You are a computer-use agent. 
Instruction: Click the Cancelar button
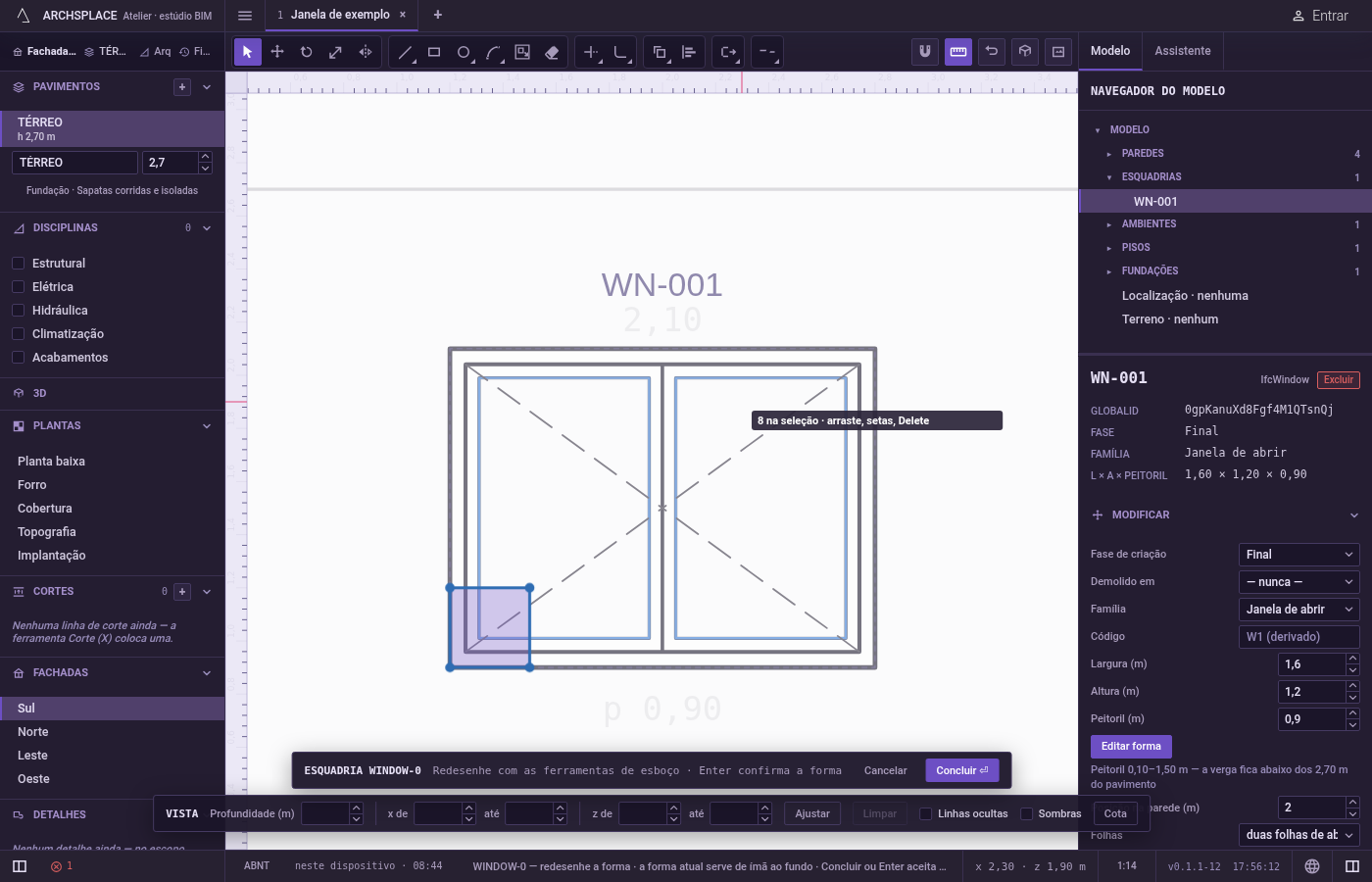[x=885, y=770]
